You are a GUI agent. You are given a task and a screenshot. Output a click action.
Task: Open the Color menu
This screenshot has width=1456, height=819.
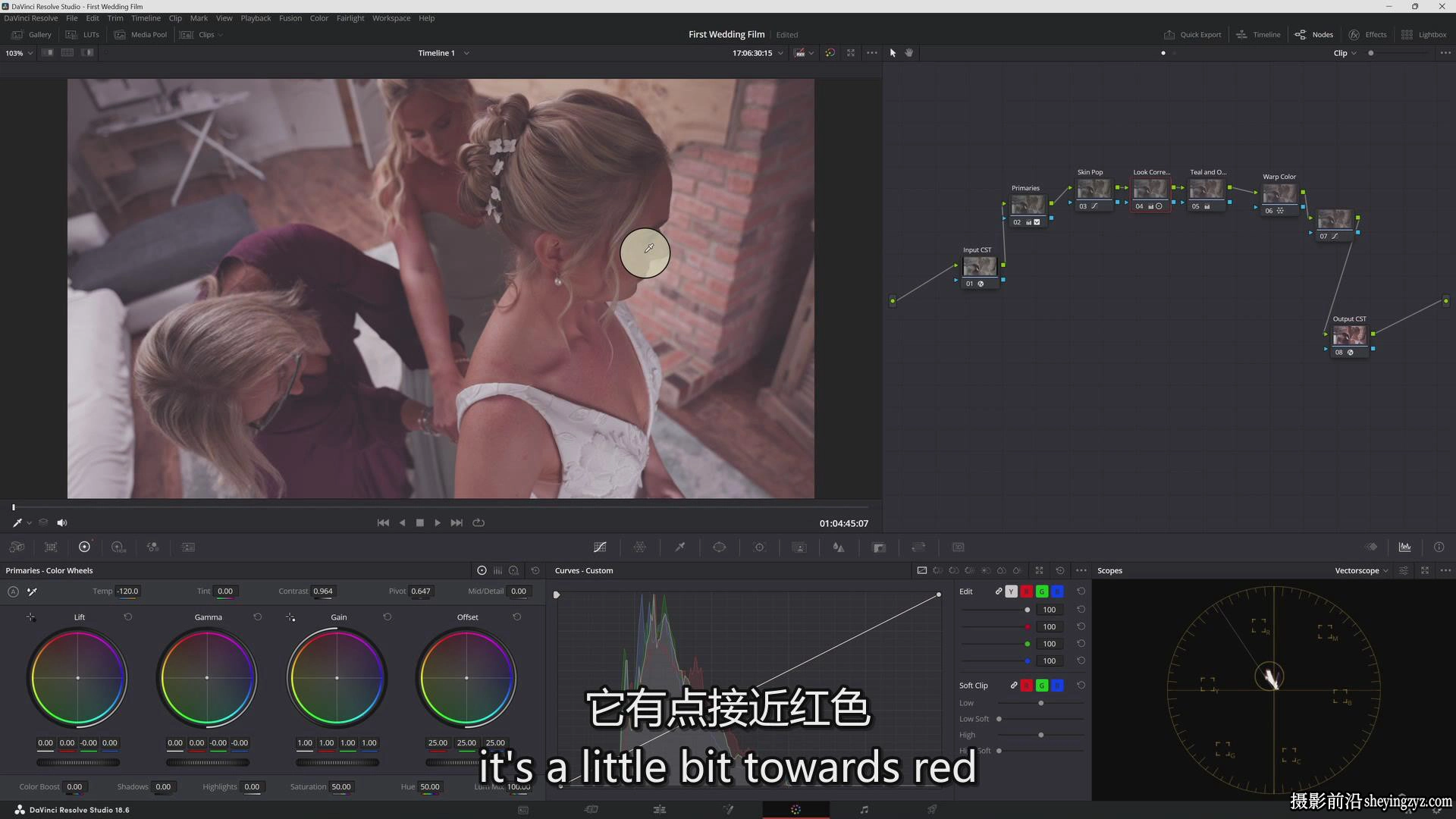319,18
